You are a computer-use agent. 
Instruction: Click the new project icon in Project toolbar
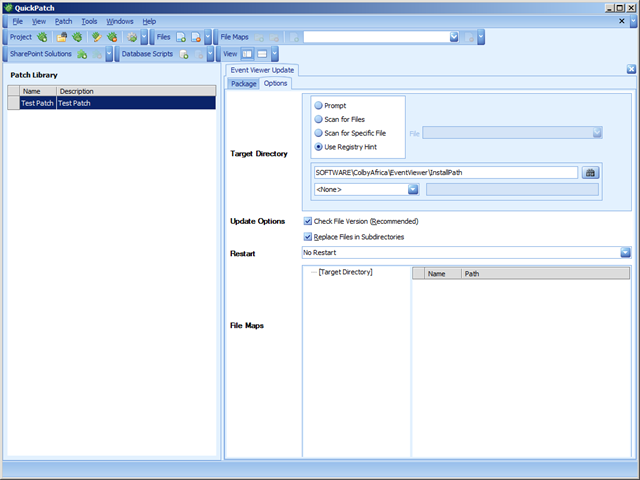coord(42,37)
